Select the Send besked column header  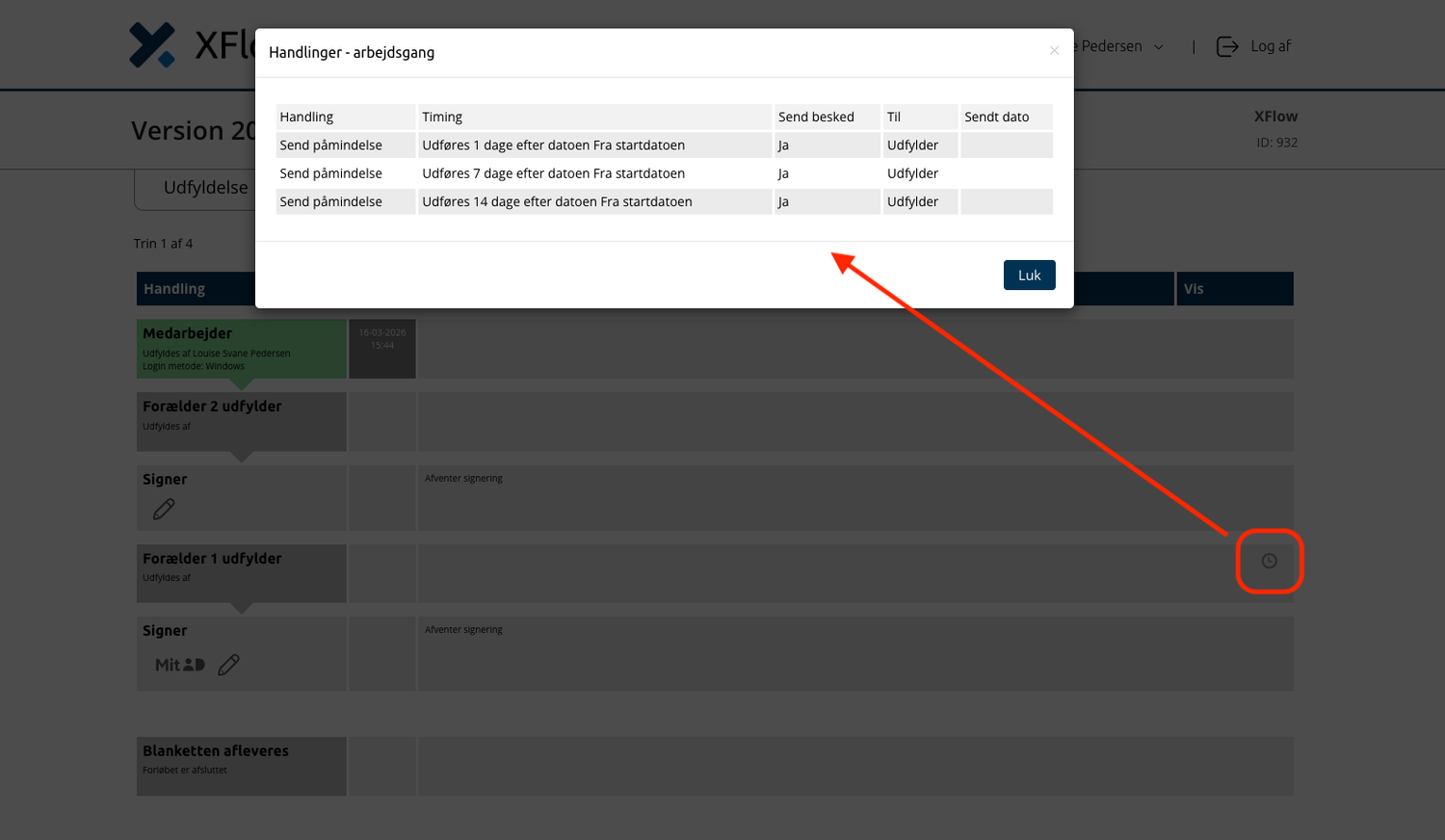click(828, 117)
